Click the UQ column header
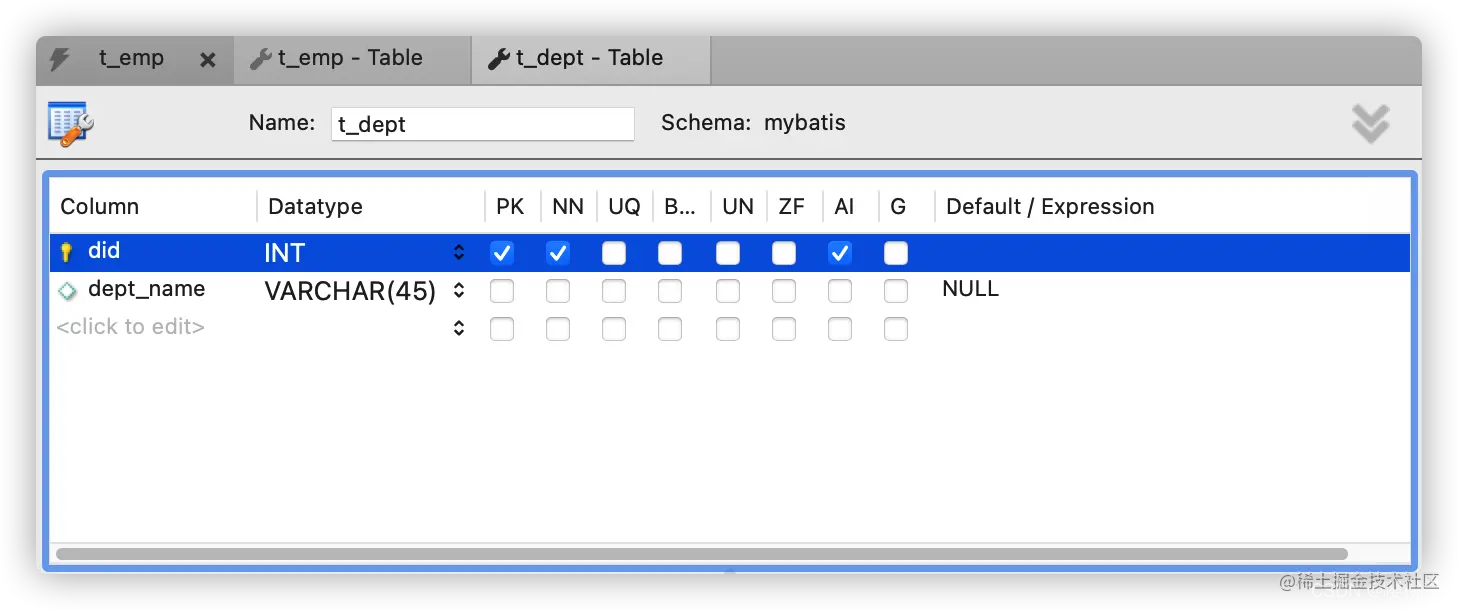 624,207
